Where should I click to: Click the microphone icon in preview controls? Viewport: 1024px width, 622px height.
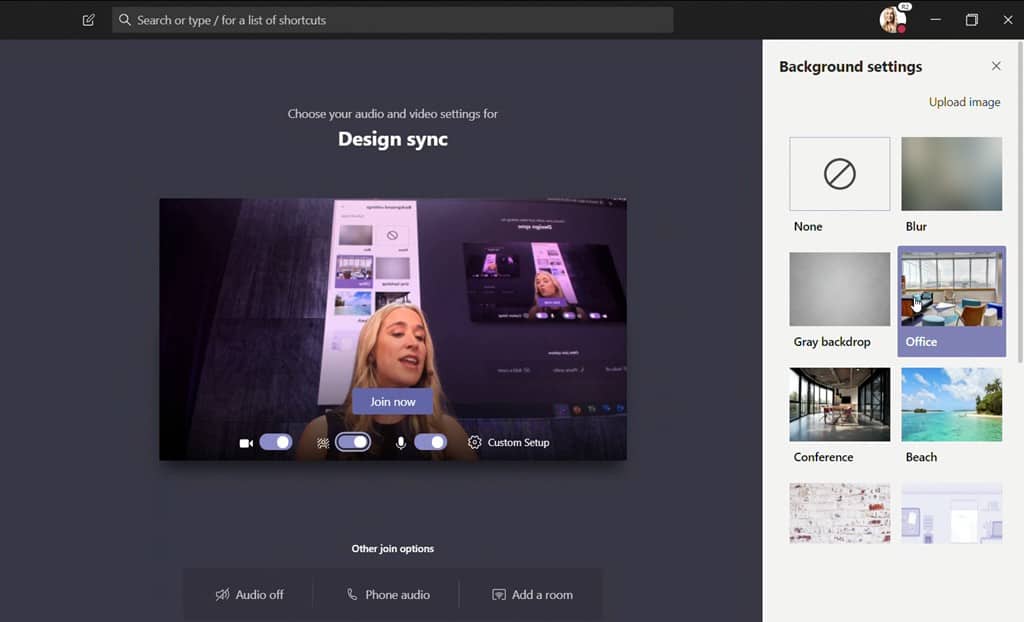(x=401, y=442)
